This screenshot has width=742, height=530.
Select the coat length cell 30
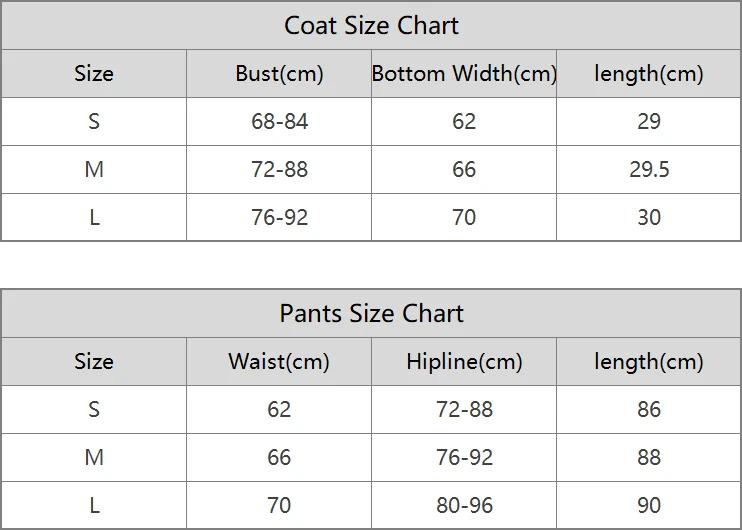coord(649,217)
